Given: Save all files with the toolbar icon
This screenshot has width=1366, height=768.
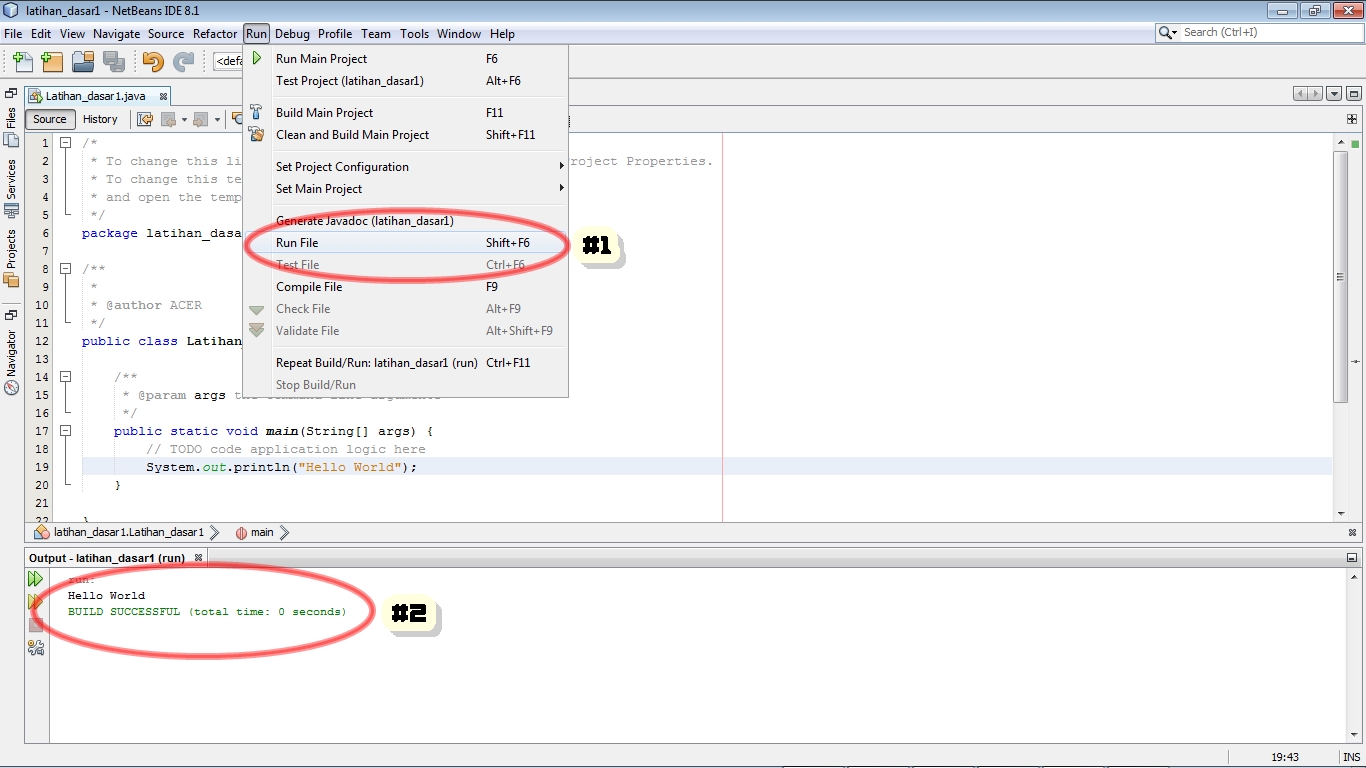Looking at the screenshot, I should point(114,62).
